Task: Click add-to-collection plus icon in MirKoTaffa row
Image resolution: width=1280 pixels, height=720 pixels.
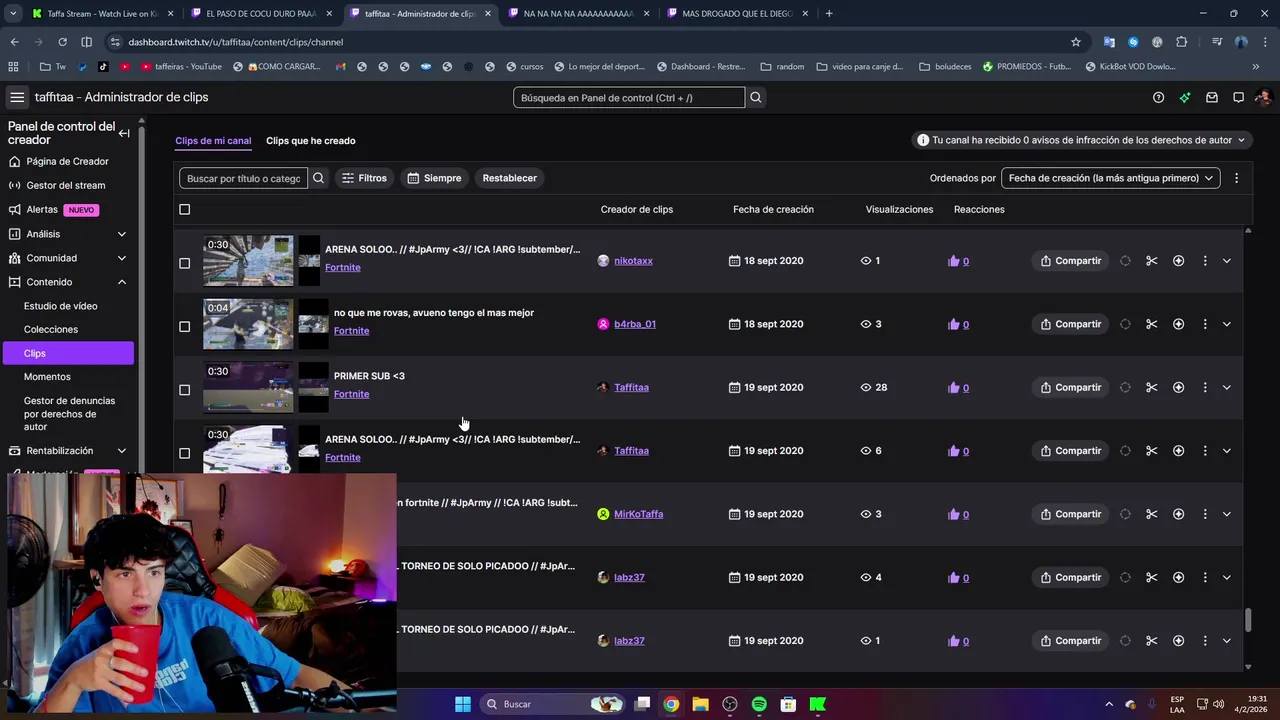Action: pos(1178,514)
